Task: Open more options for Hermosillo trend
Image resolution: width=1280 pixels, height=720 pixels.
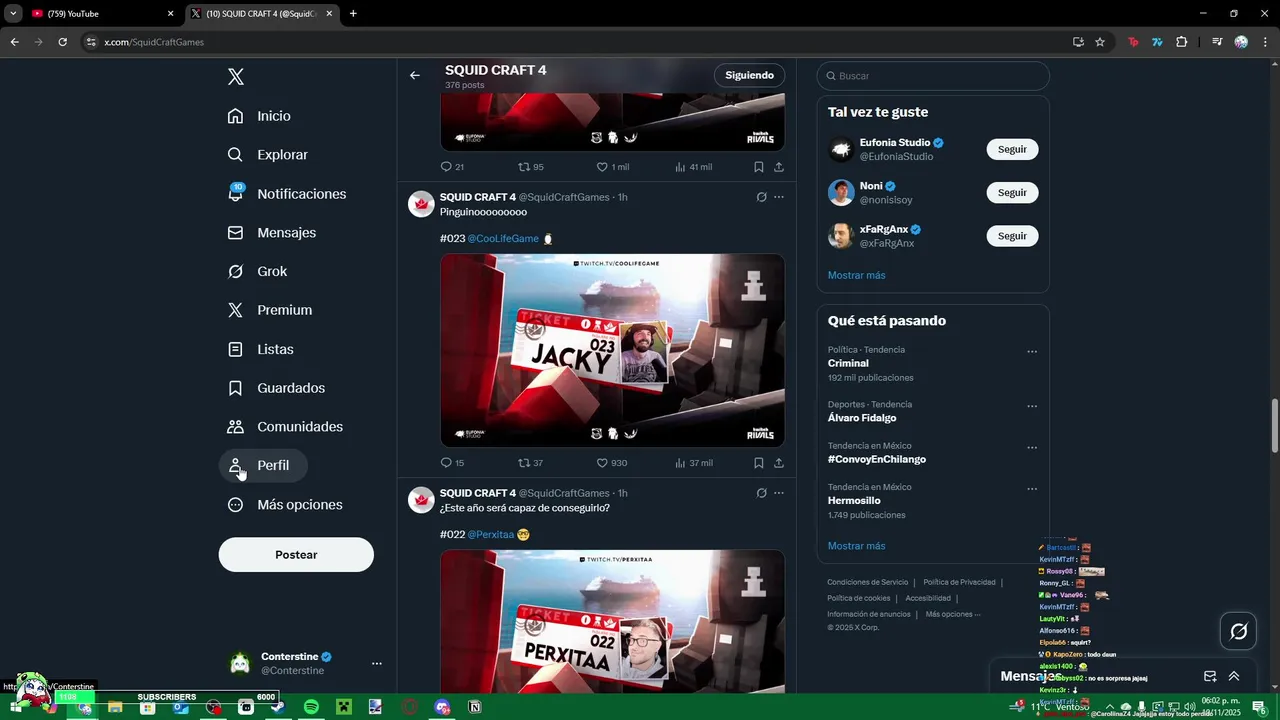Action: click(x=1032, y=489)
